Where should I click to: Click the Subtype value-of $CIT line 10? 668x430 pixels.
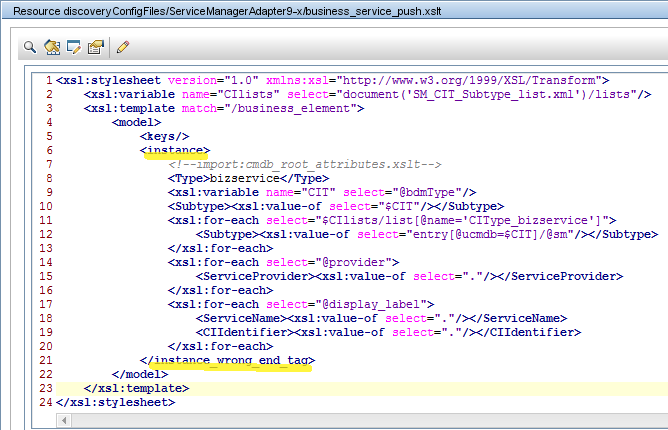336,207
